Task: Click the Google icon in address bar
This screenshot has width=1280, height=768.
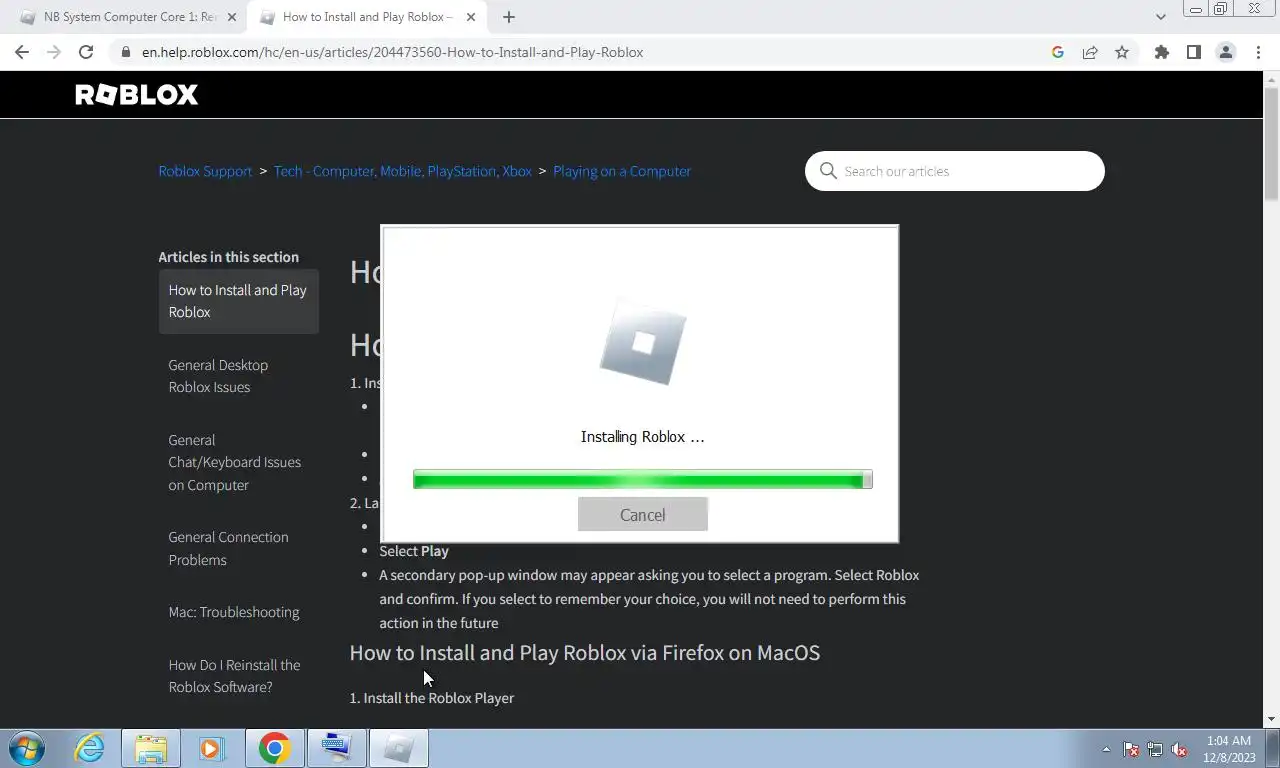Action: [1058, 52]
